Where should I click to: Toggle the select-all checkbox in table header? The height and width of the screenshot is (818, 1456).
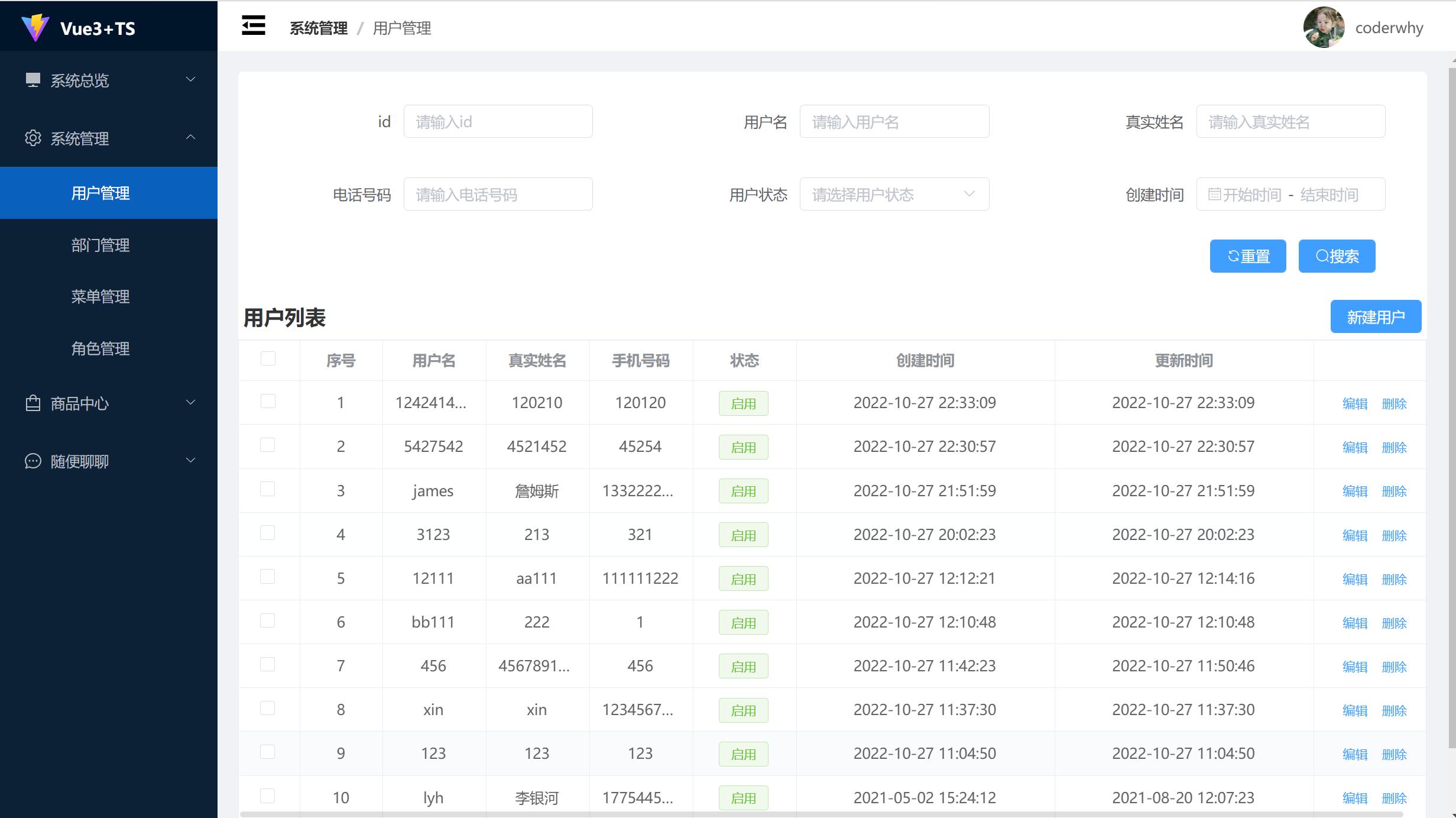(x=268, y=358)
